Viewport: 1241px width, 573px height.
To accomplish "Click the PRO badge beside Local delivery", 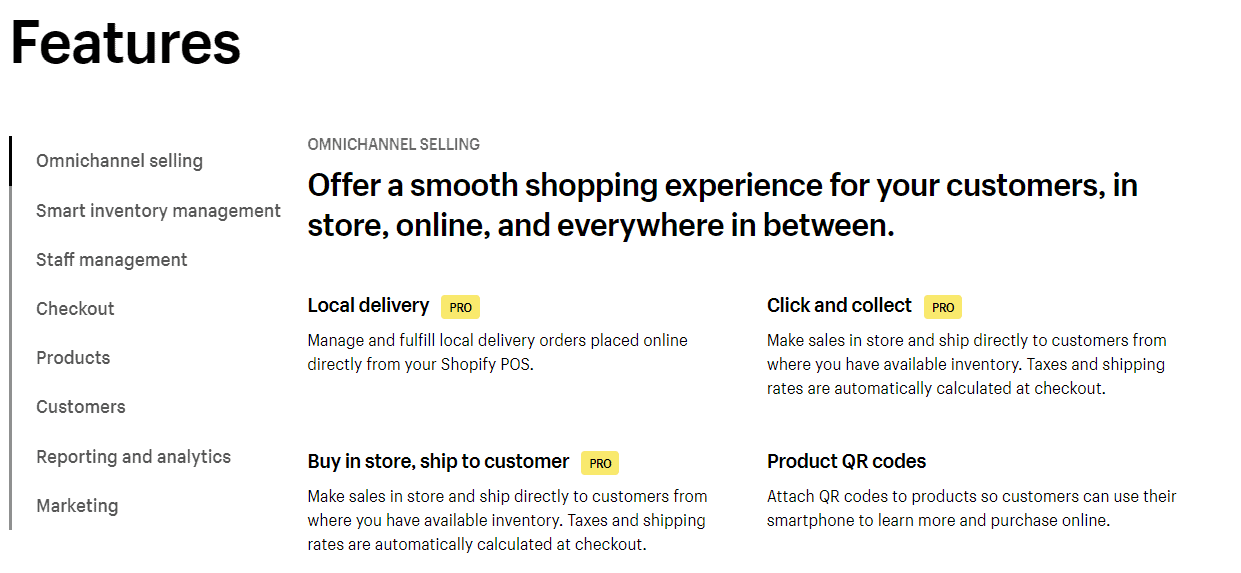I will pos(460,308).
